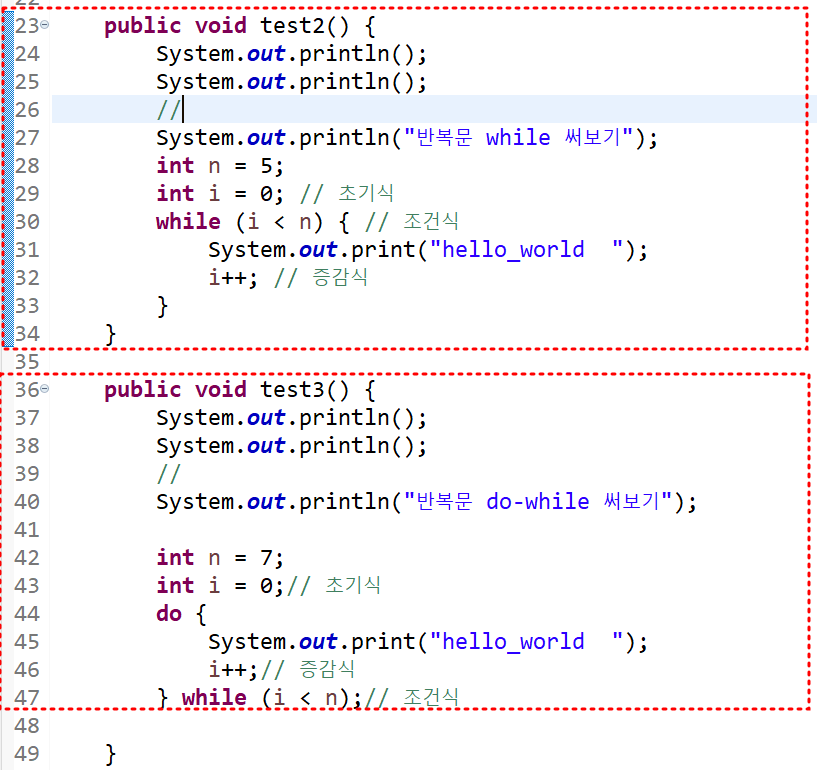Click the closing brace on line 49

coord(110,754)
